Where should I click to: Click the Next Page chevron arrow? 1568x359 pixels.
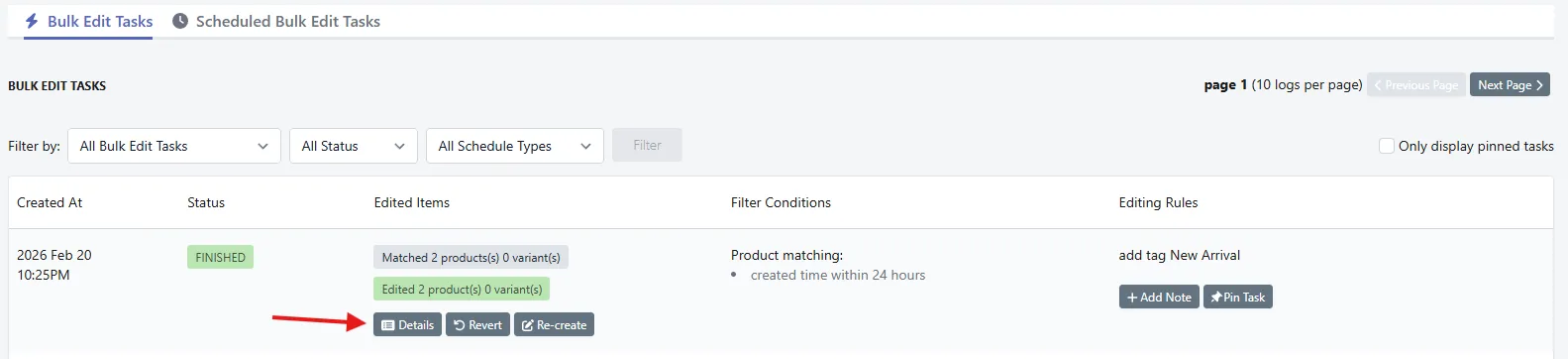1539,85
